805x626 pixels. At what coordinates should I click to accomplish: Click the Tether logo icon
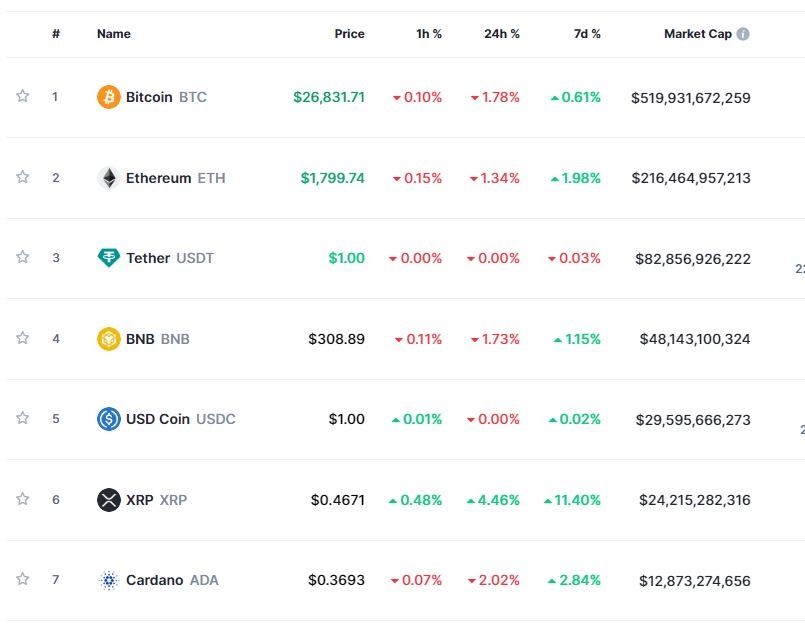coord(108,258)
